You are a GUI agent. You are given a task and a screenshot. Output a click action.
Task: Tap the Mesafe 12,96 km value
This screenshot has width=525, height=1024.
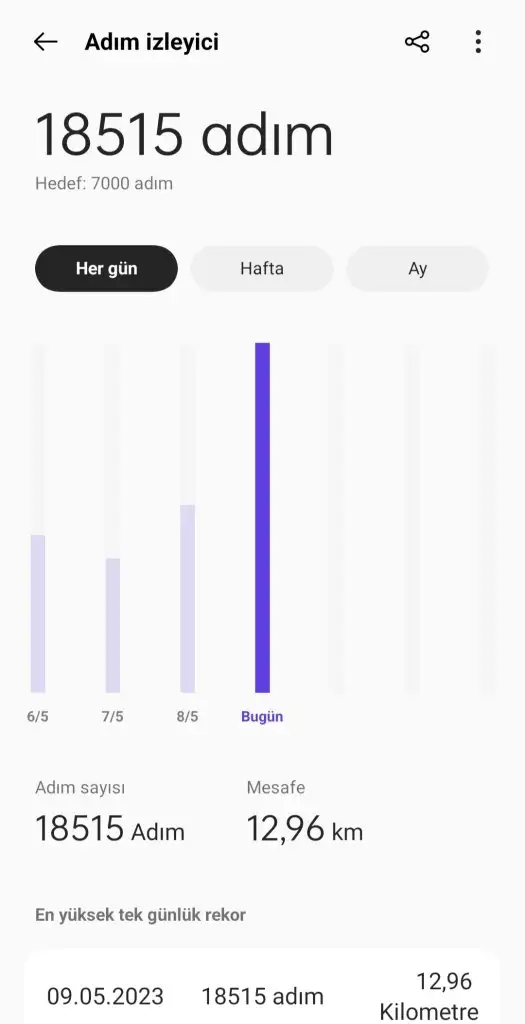click(304, 829)
